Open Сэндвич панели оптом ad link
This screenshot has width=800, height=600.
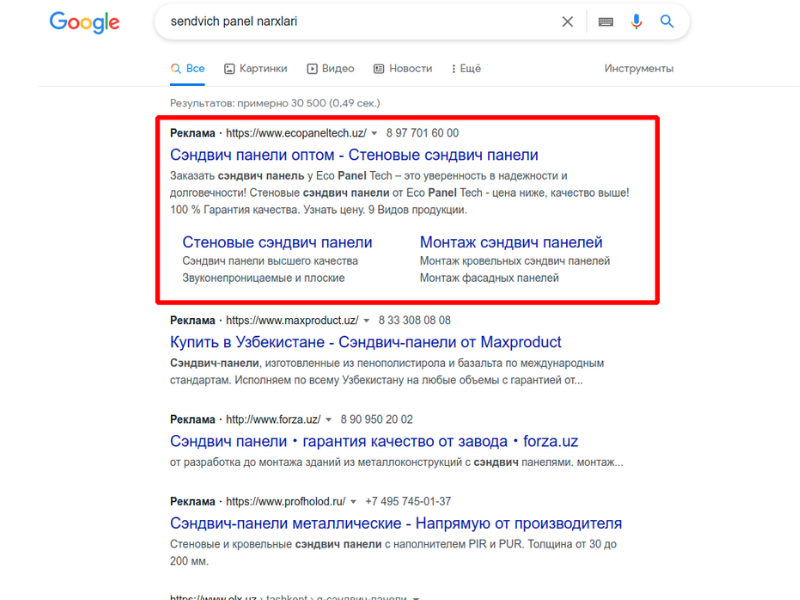(x=354, y=155)
